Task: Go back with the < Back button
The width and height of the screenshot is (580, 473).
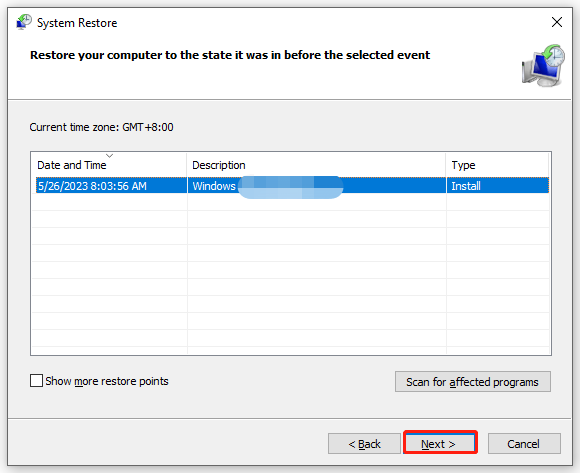Action: [364, 443]
